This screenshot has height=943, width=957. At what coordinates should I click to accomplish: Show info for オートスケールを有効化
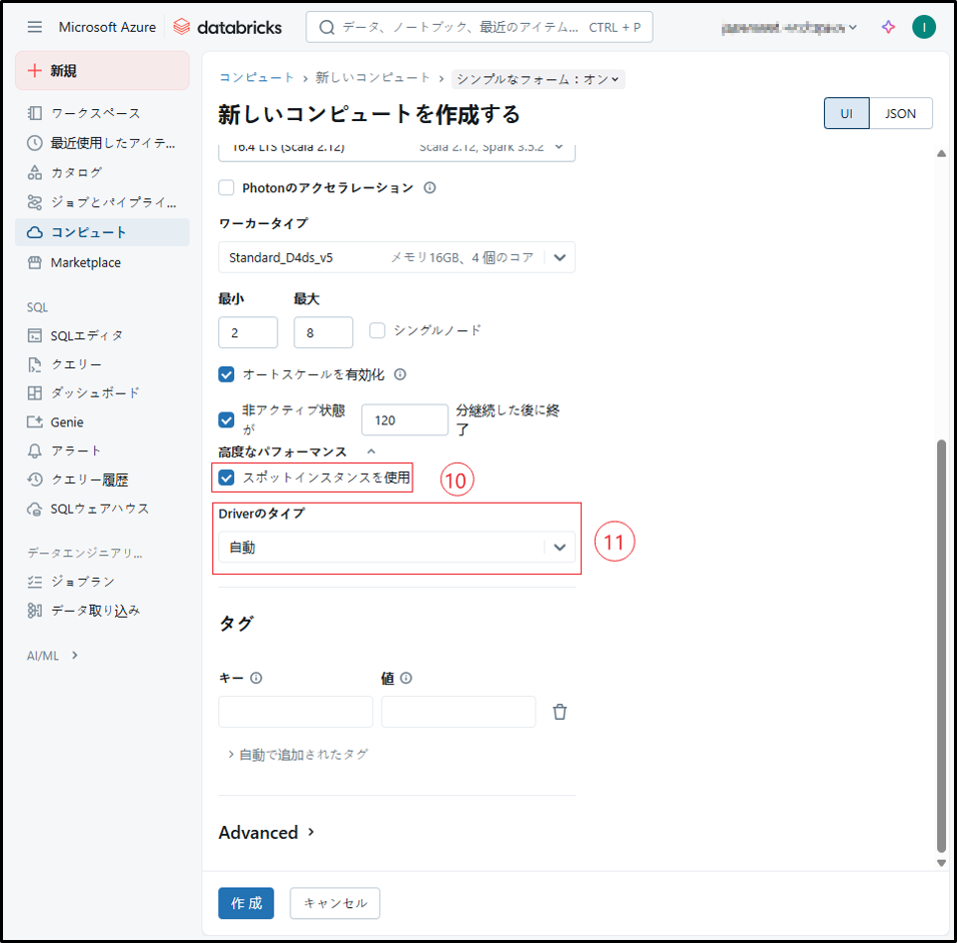coord(400,374)
